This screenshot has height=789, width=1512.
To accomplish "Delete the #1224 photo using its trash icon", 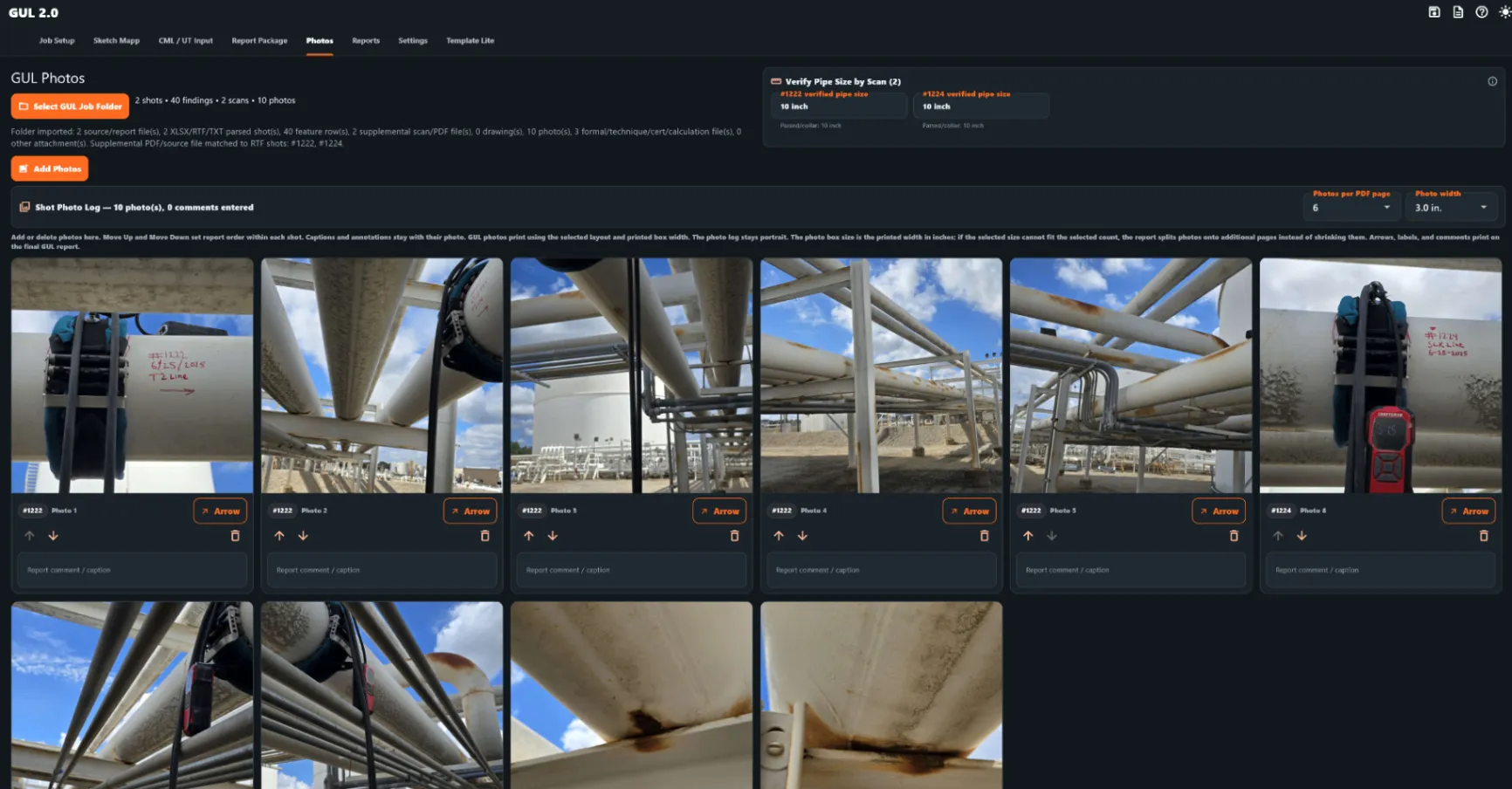I will coord(1483,536).
